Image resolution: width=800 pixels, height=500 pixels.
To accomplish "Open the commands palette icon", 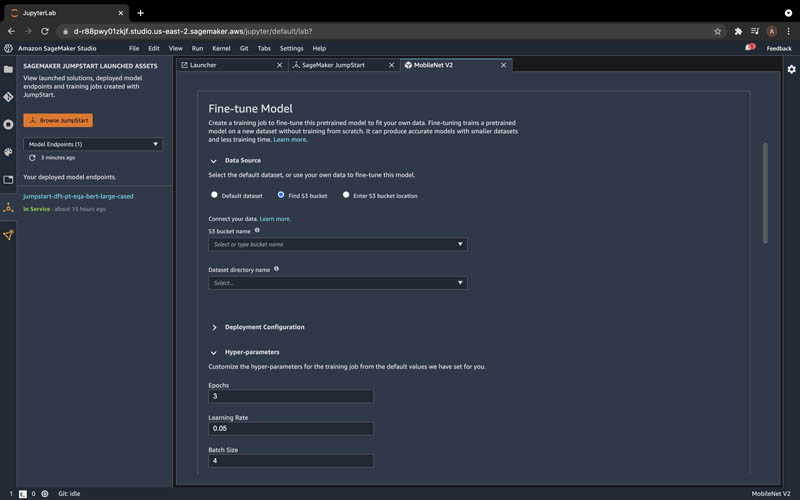I will 8,152.
